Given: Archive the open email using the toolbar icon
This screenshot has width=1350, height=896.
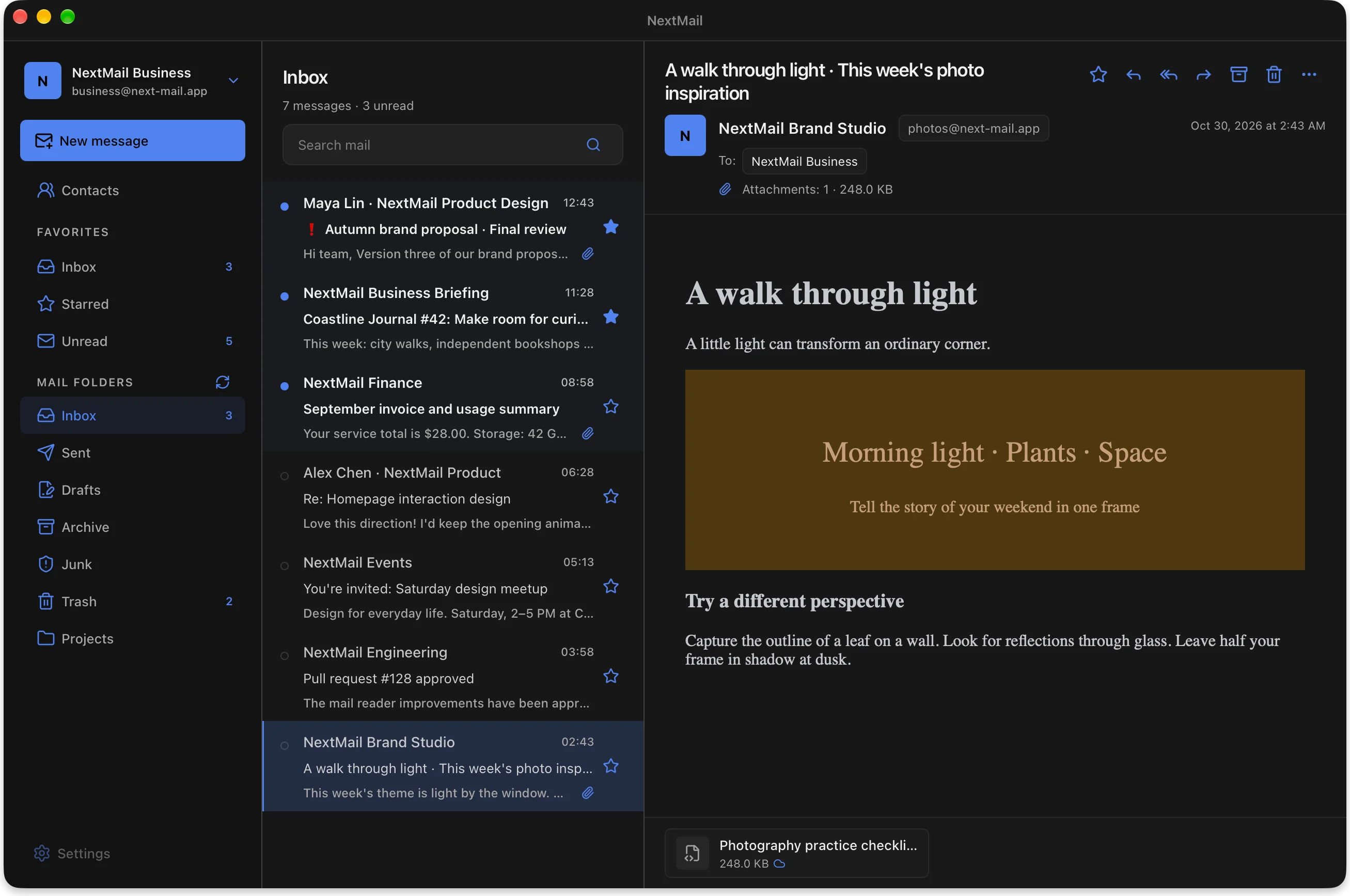Looking at the screenshot, I should tap(1238, 74).
